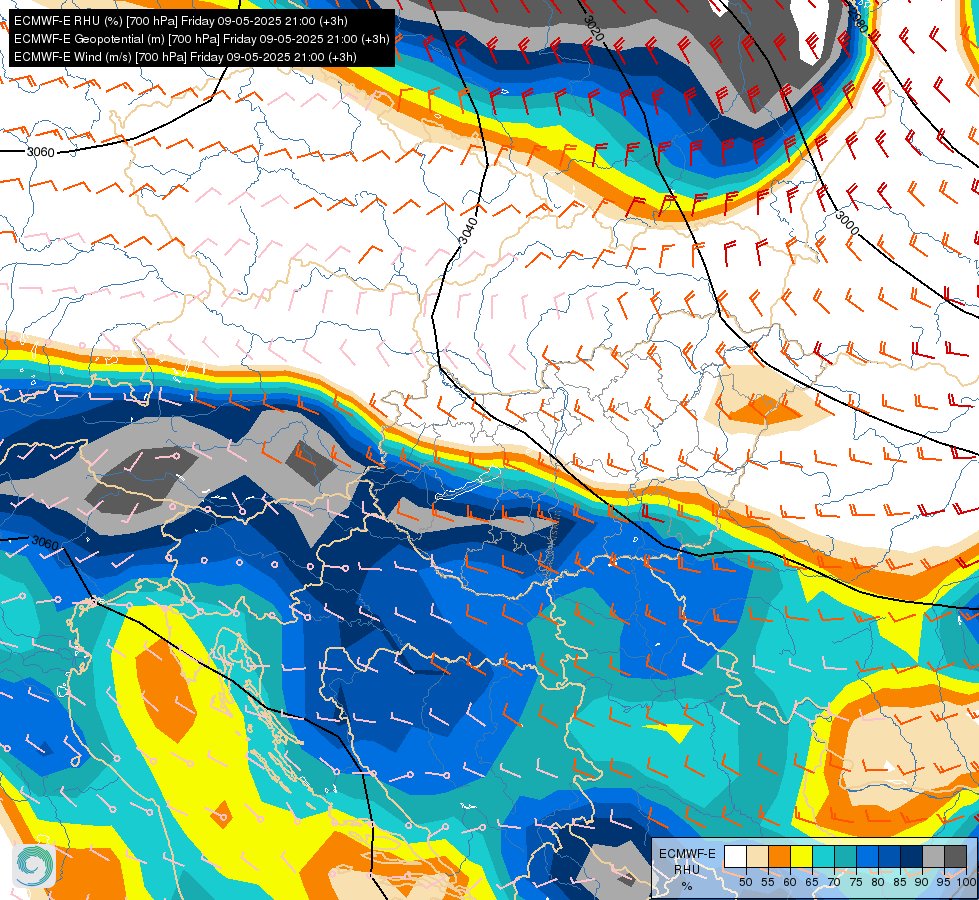The height and width of the screenshot is (900, 979).
Task: Click the ECMWF-E Wind (m/s) title line
Action: click(x=185, y=57)
